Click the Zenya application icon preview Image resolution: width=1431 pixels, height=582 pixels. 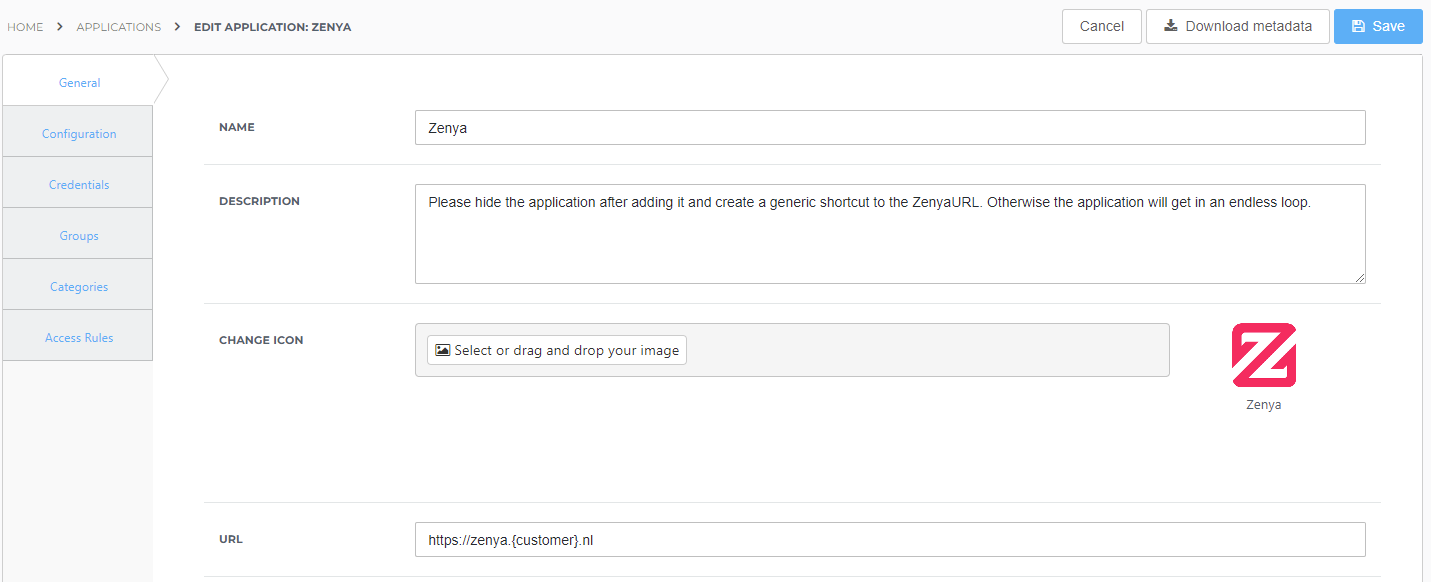pyautogui.click(x=1264, y=355)
